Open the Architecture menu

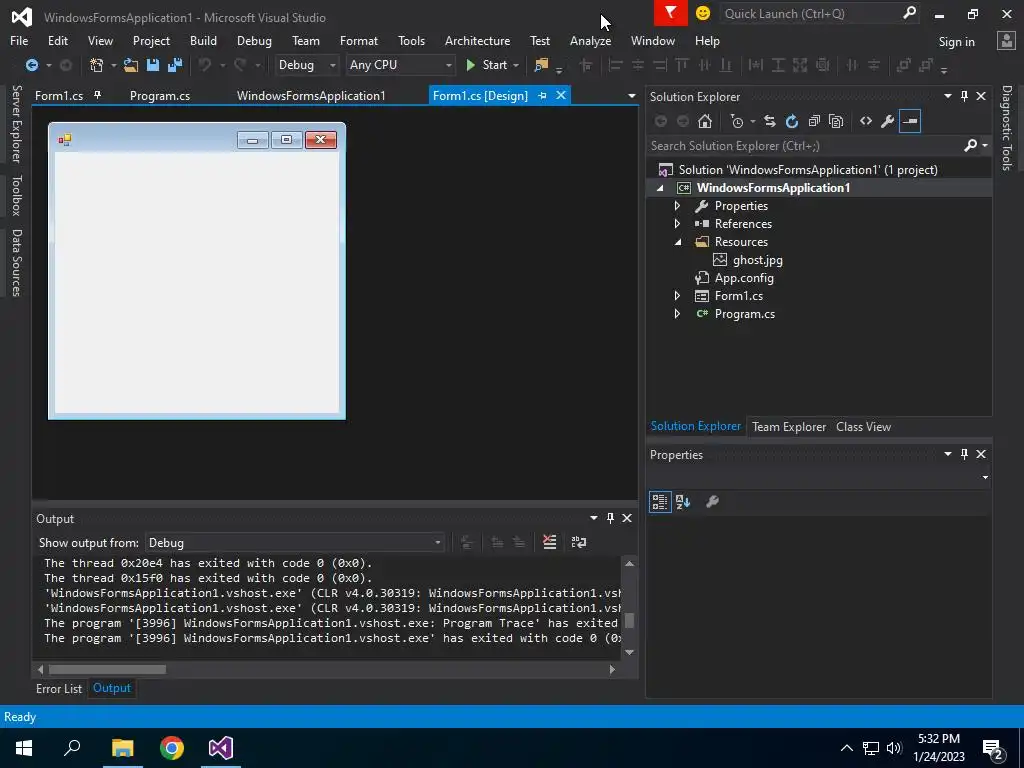point(477,40)
